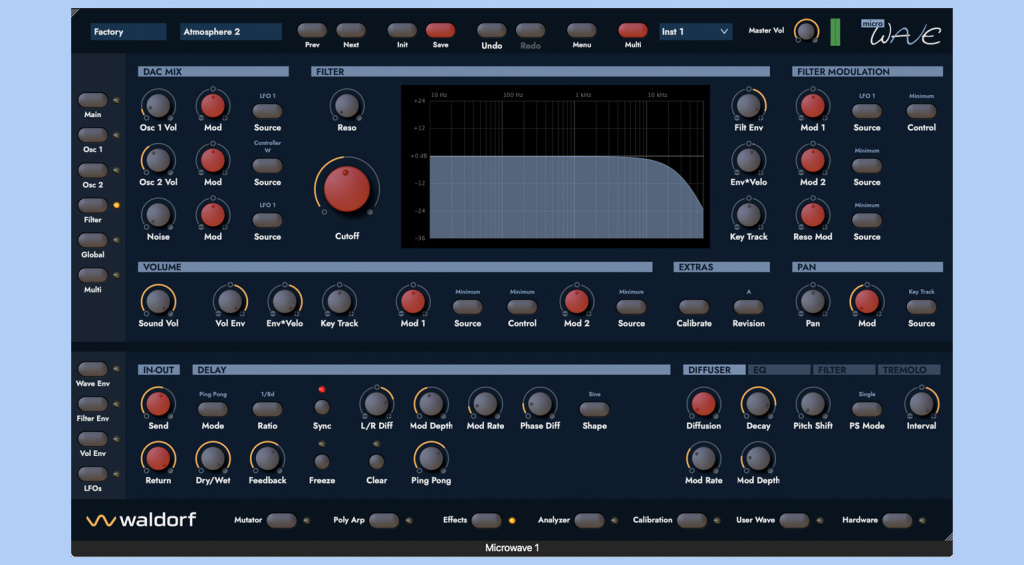Screen dimensions: 1024x565
Task: Open the Wave Env page
Action: (93, 369)
